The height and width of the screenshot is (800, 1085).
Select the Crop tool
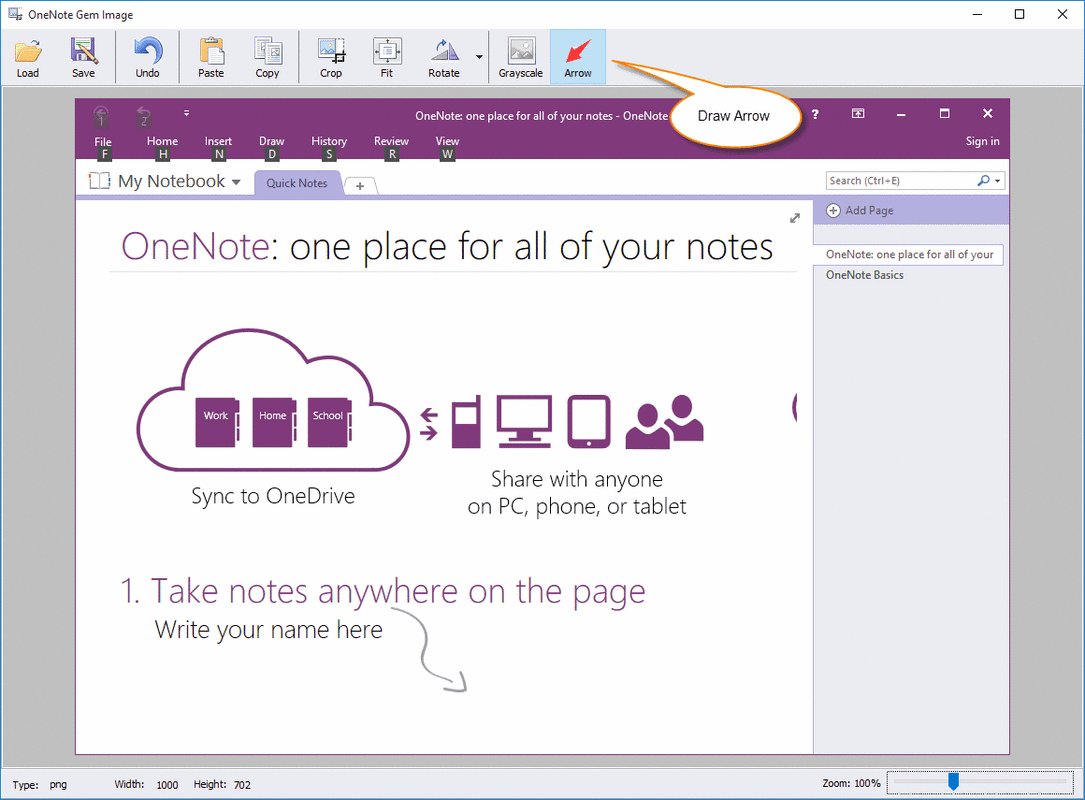[331, 57]
